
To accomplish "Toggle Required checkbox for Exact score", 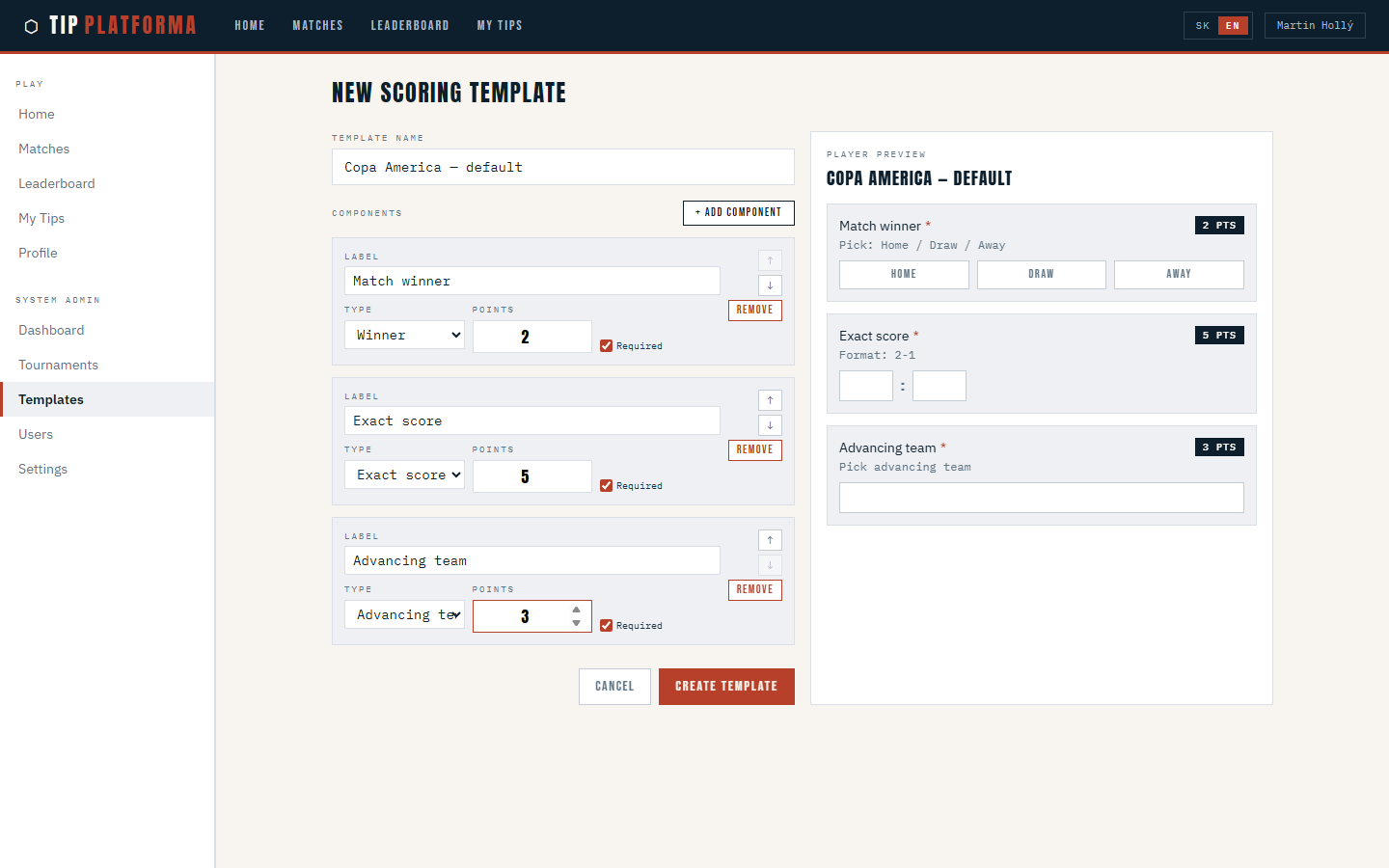I will [x=606, y=486].
